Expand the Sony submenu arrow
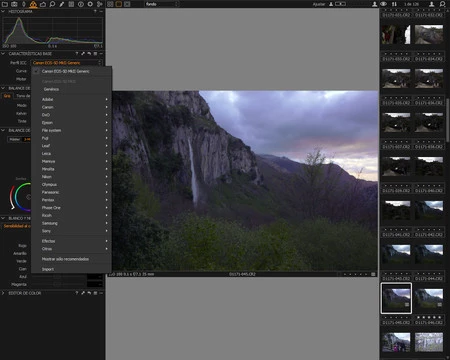 click(x=107, y=231)
